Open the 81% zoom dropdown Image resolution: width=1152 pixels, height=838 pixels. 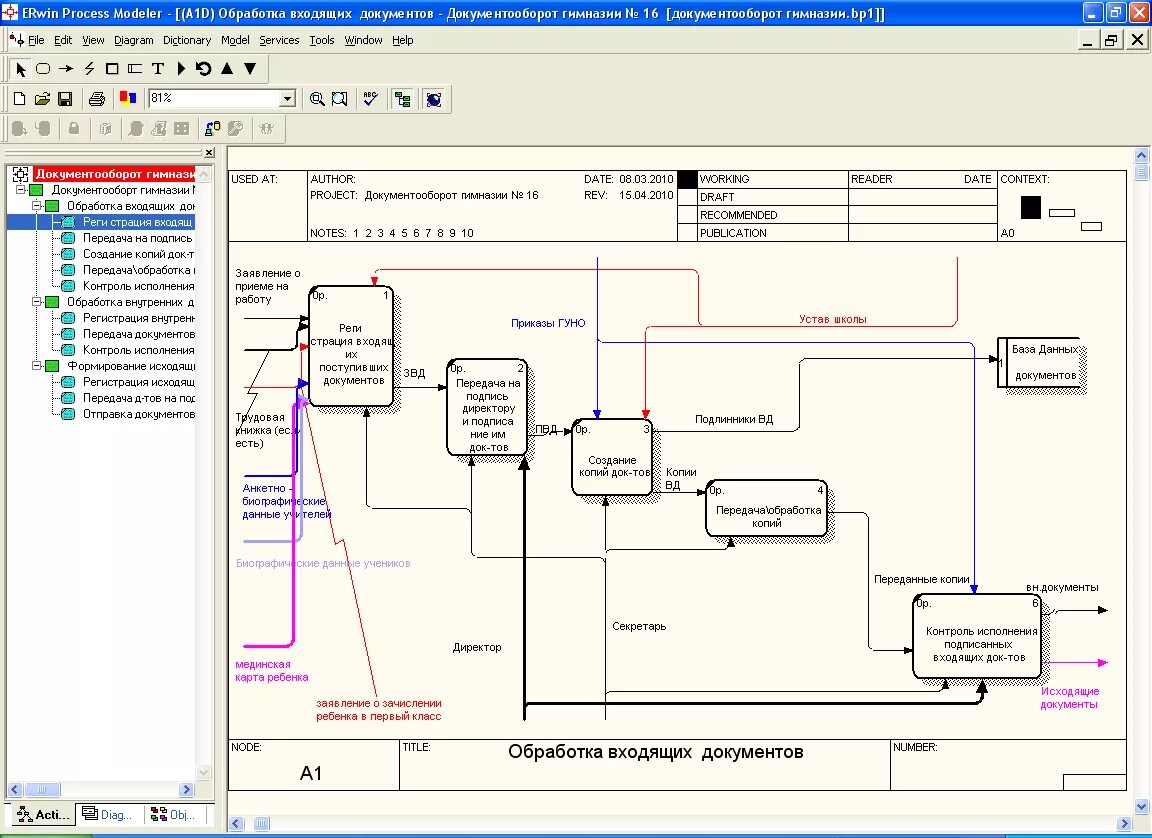[x=287, y=98]
